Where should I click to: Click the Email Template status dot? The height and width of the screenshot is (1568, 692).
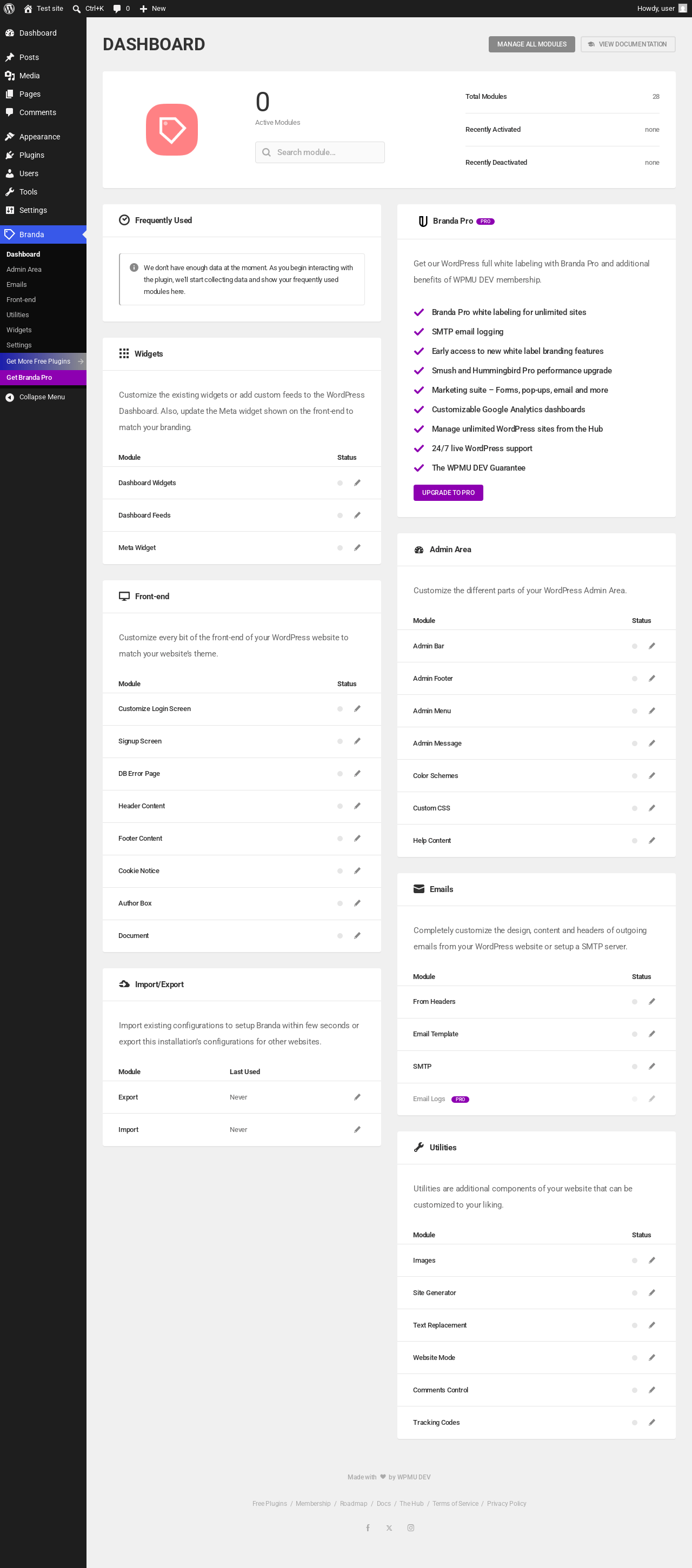(x=635, y=1034)
